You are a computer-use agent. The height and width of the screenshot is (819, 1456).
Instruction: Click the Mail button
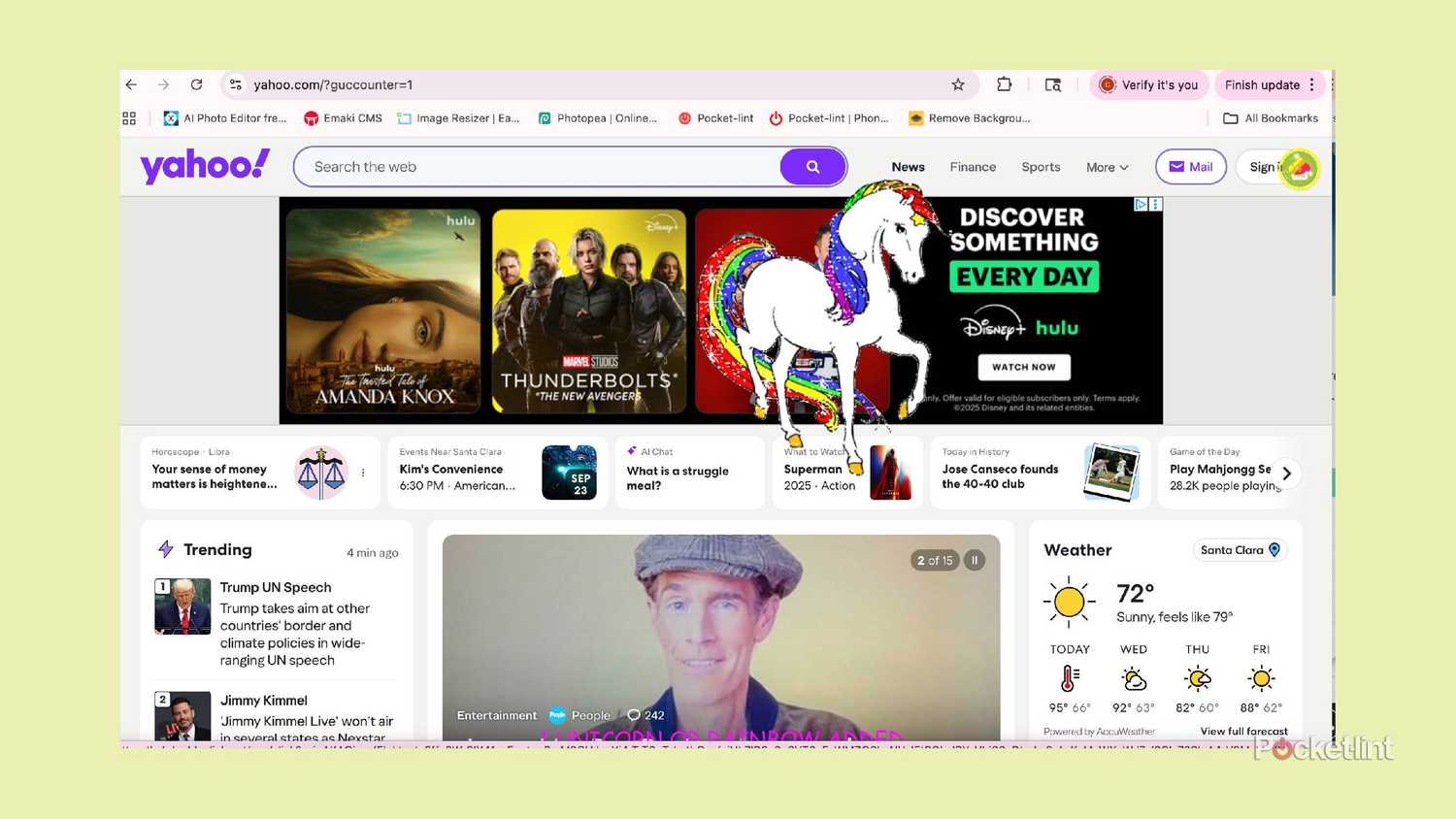(x=1191, y=167)
